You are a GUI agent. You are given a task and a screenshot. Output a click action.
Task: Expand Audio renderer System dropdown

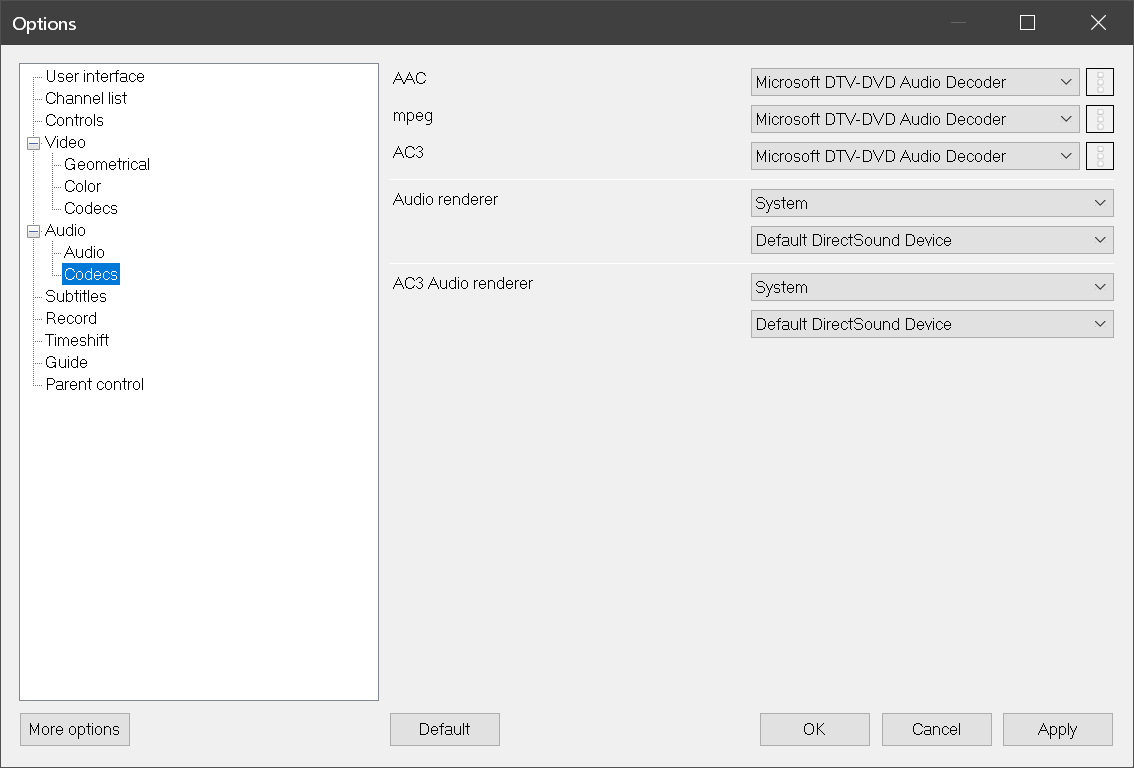coord(931,203)
